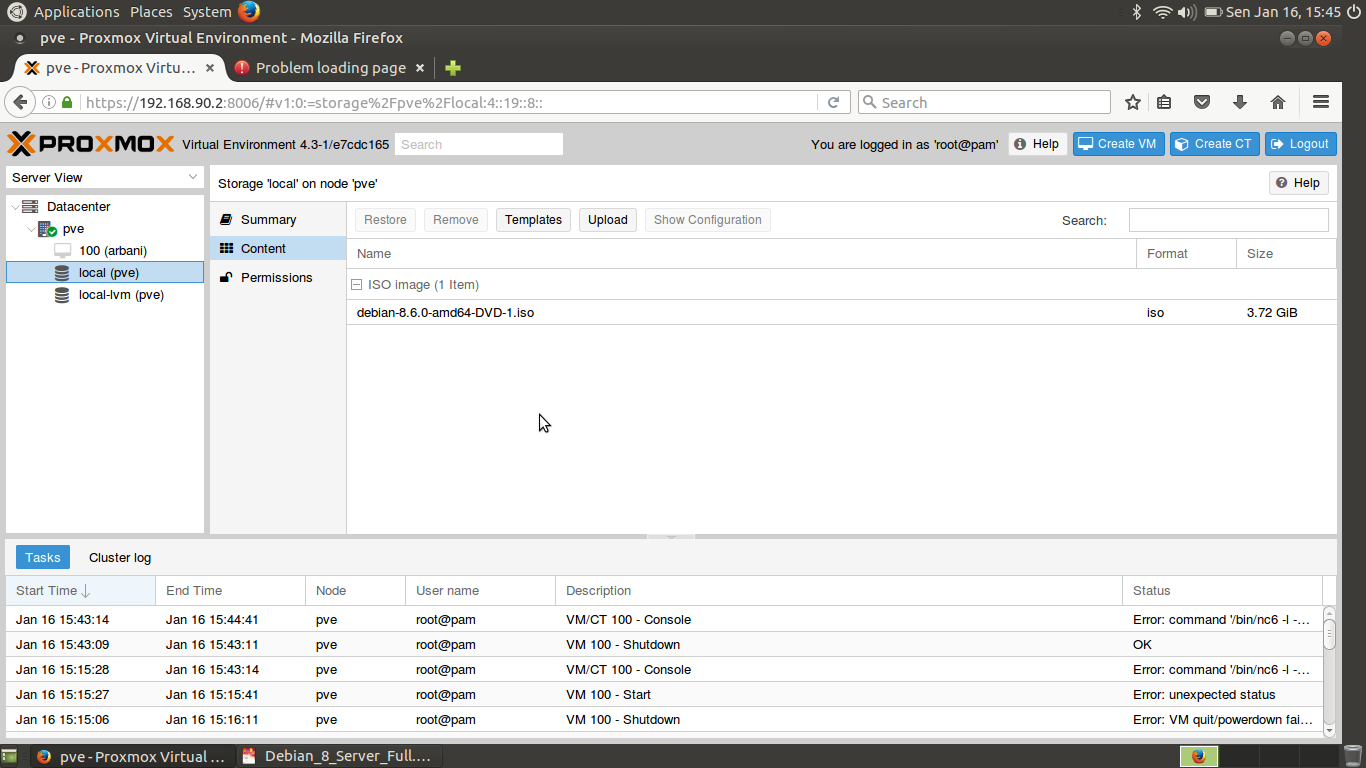Viewport: 1366px width, 768px height.
Task: Click the battery indicator icon
Action: click(x=1213, y=12)
